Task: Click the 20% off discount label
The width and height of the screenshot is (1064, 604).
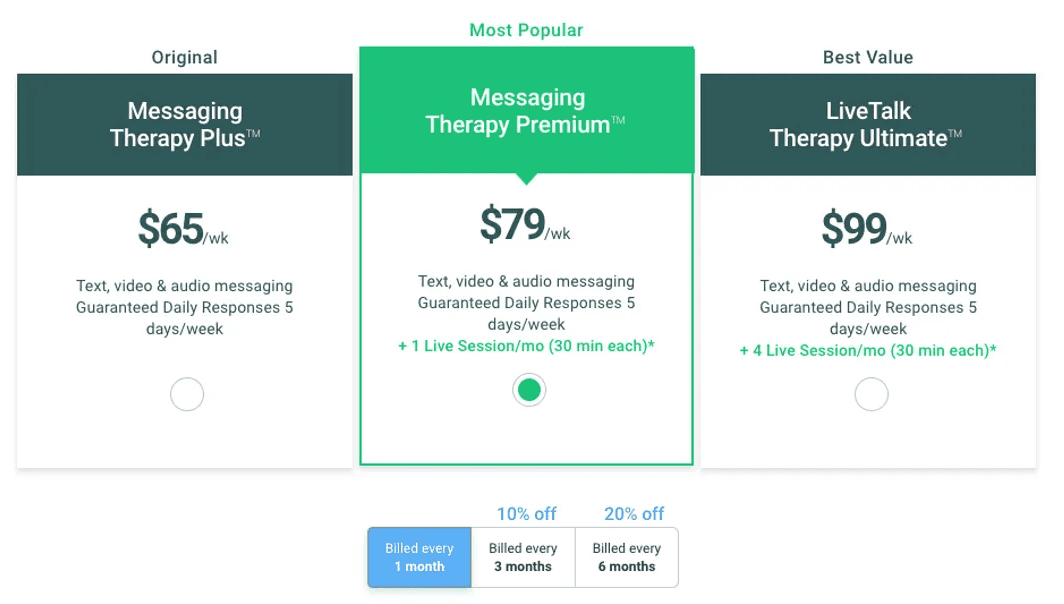Action: (633, 514)
